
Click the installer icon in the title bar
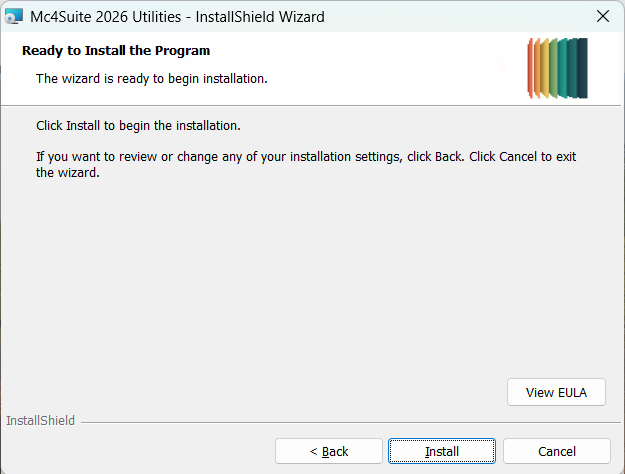14,17
